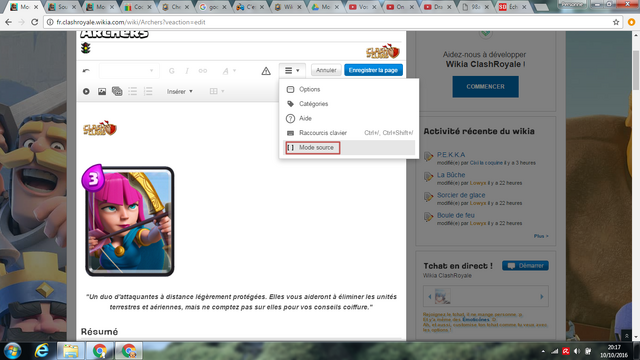Viewport: 640px width, 360px height.
Task: Click the insert video play icon
Action: 86,91
